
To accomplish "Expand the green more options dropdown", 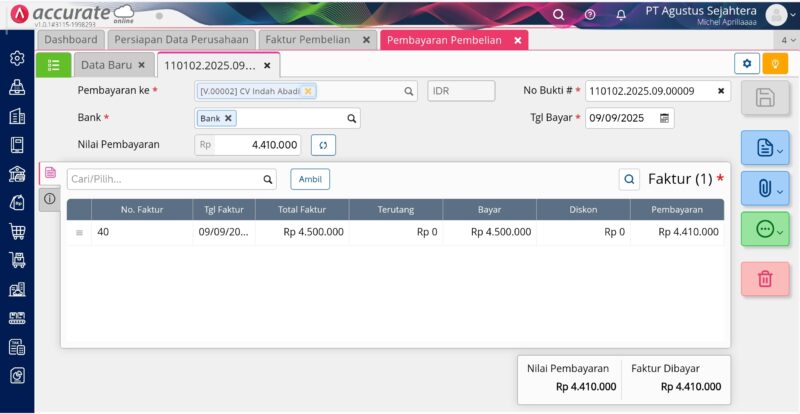I will pyautogui.click(x=765, y=229).
